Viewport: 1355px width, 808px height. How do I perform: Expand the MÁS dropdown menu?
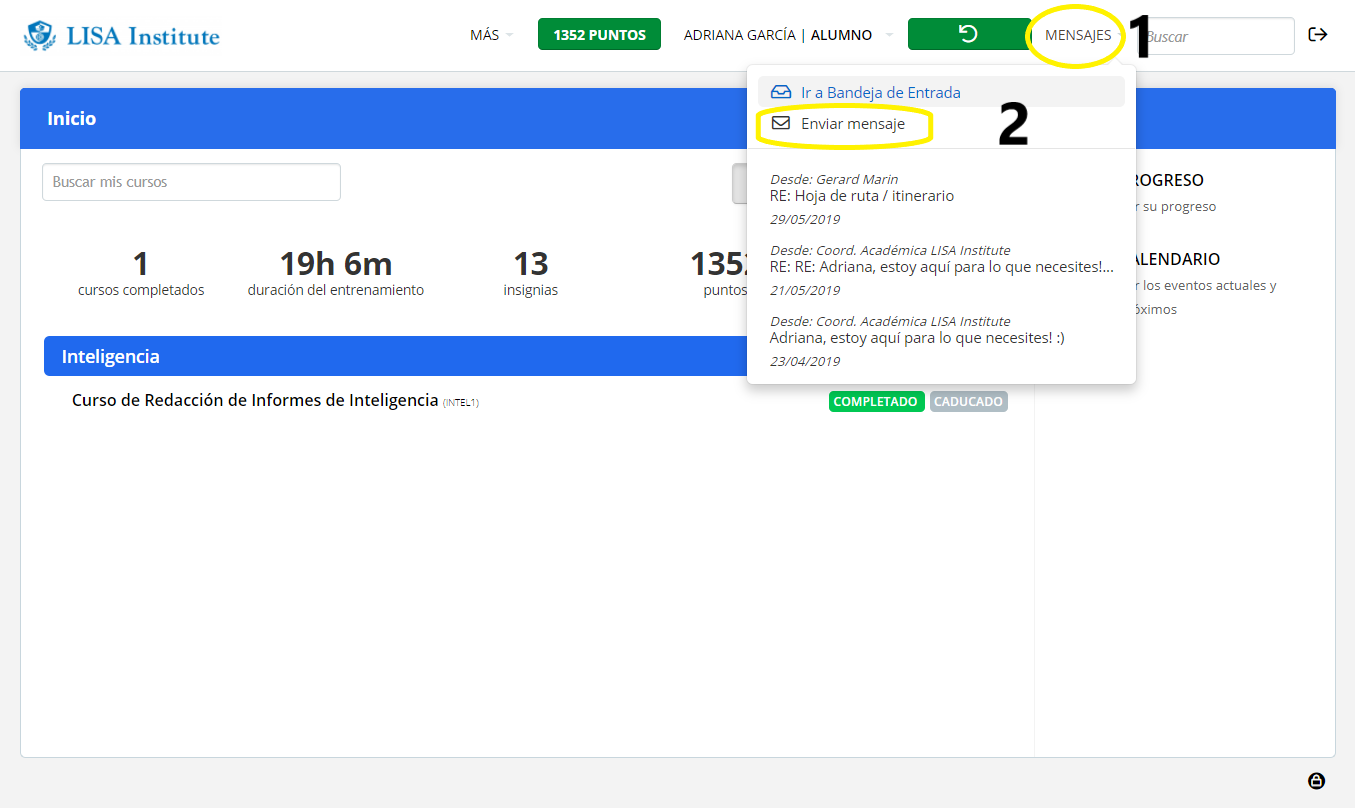coord(490,35)
